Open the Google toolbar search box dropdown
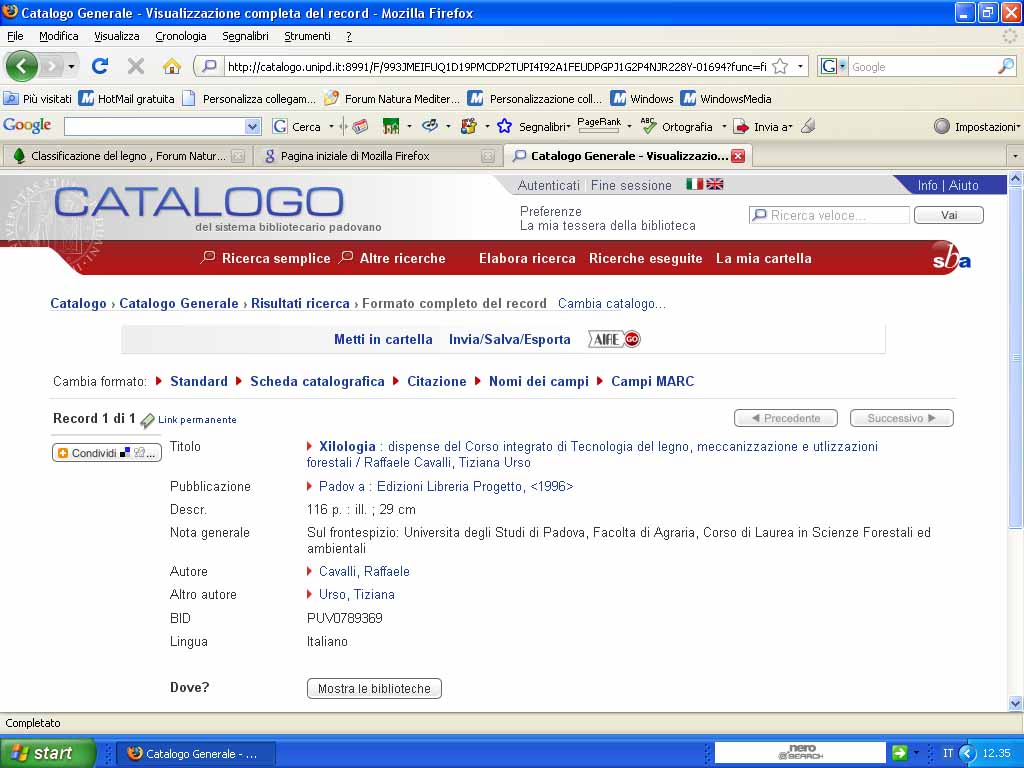The width and height of the screenshot is (1024, 768). [253, 126]
